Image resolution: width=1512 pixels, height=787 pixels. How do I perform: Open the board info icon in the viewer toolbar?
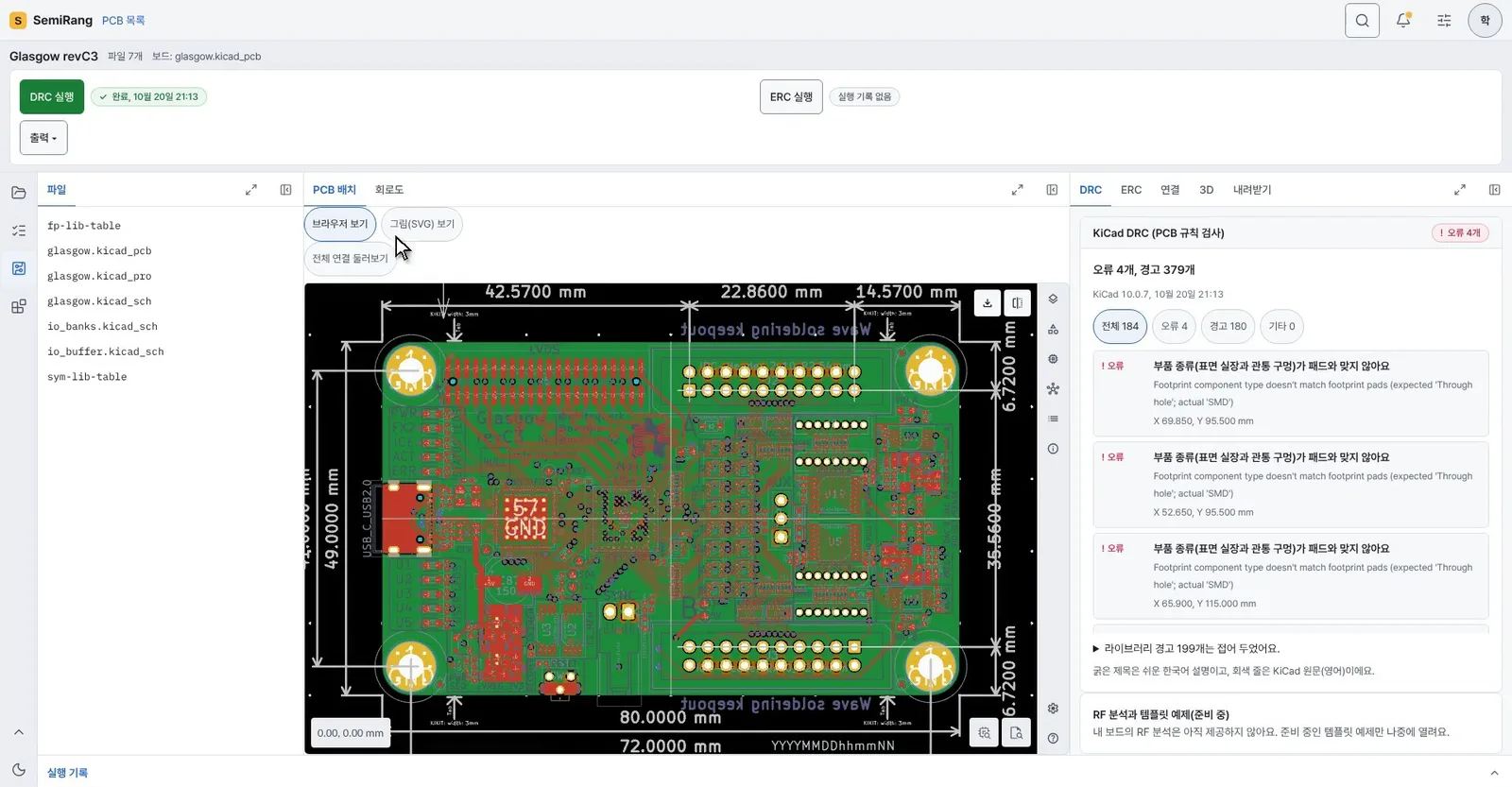click(x=1053, y=449)
